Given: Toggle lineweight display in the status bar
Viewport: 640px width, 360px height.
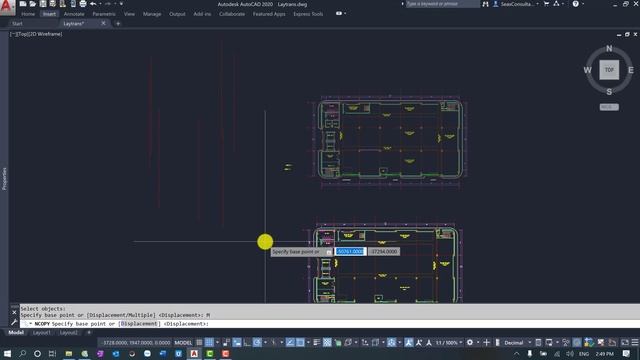Looking at the screenshot, I should pos(317,342).
